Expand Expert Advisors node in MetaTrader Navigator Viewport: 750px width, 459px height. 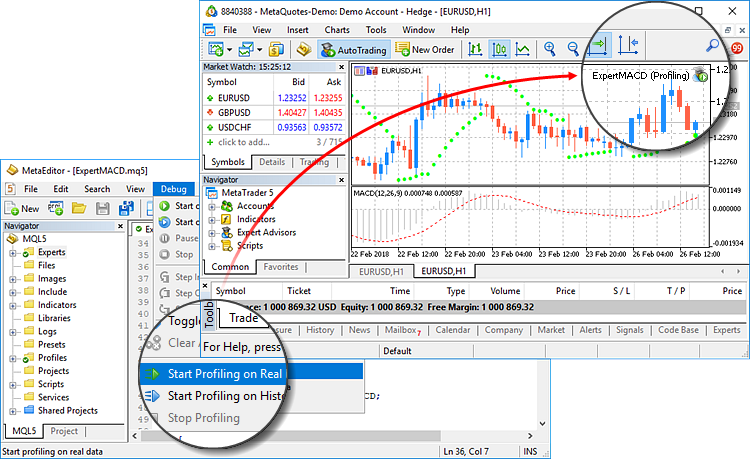(x=211, y=233)
